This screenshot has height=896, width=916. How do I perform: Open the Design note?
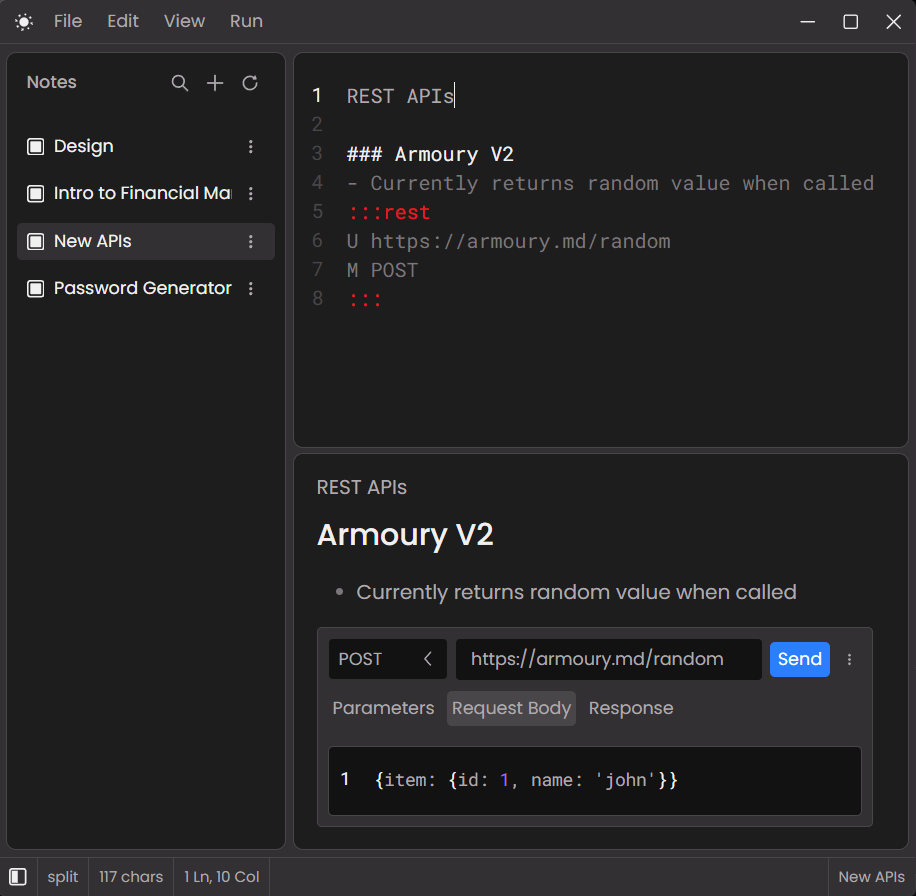146,147
